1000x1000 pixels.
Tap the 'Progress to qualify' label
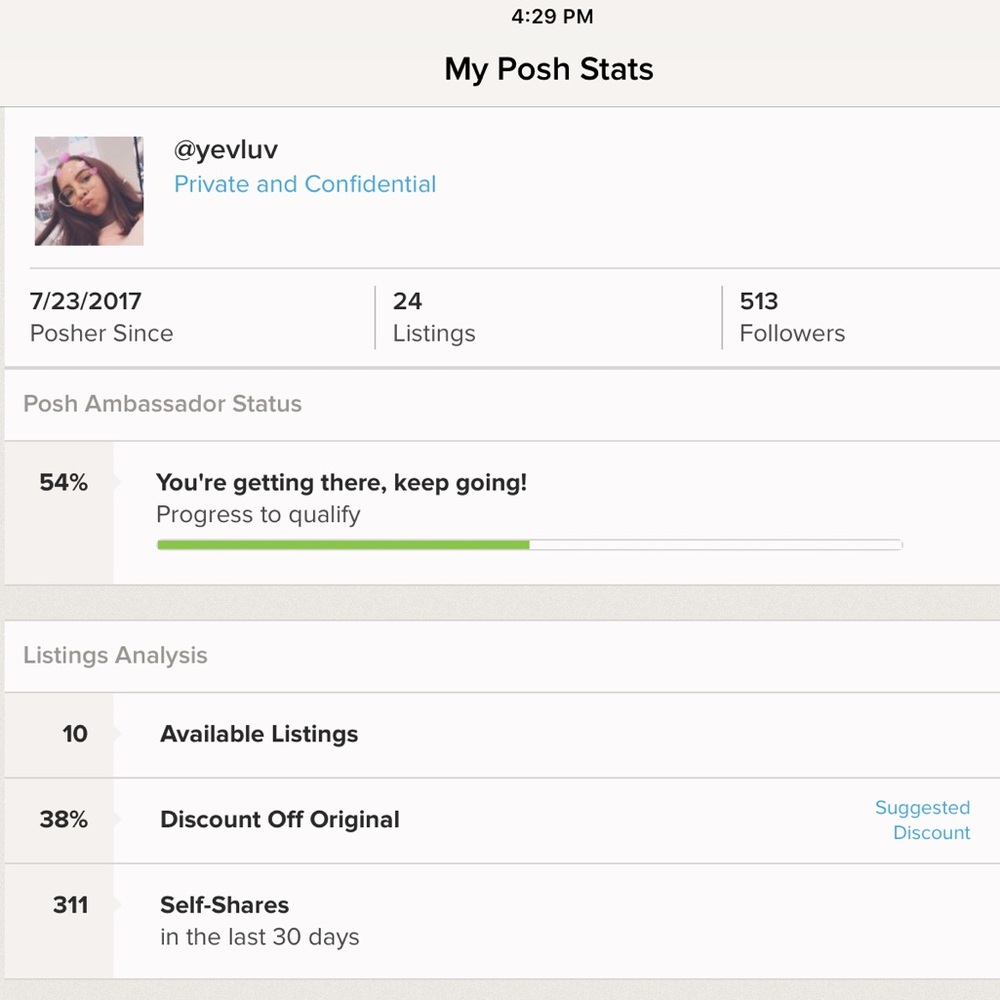coord(258,515)
